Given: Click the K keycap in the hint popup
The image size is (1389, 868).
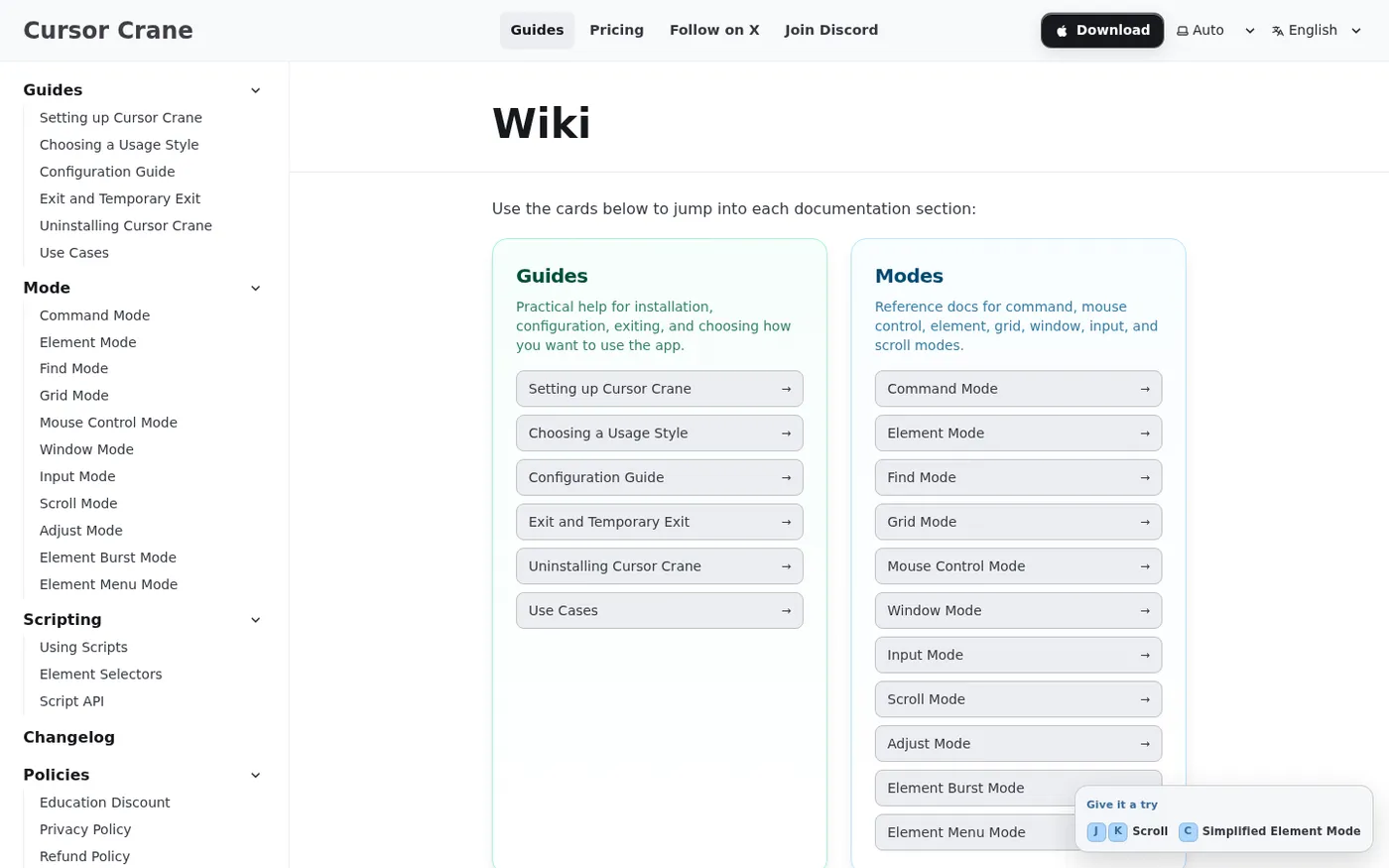Looking at the screenshot, I should tap(1118, 831).
